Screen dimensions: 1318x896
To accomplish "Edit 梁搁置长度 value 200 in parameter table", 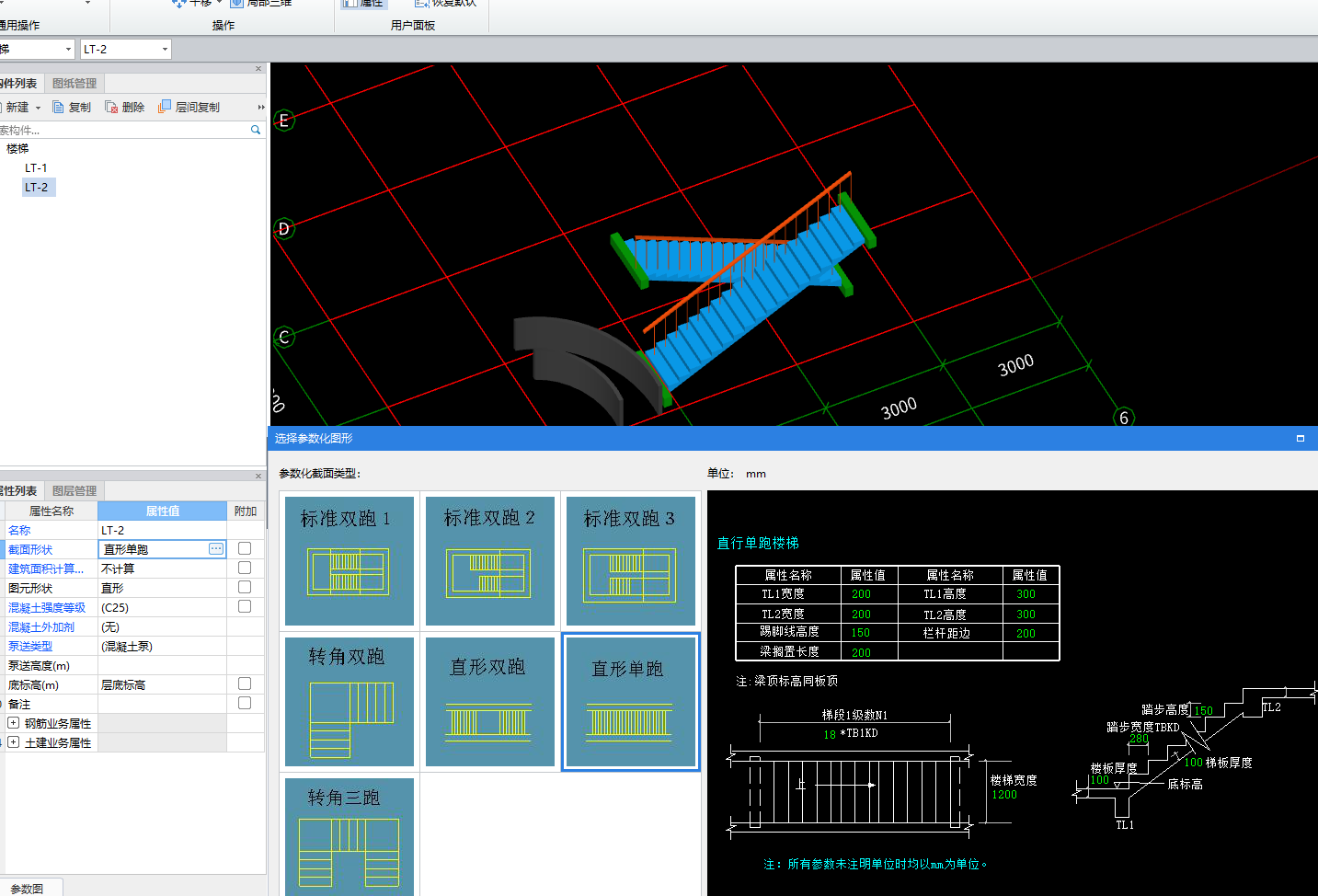I will point(861,652).
